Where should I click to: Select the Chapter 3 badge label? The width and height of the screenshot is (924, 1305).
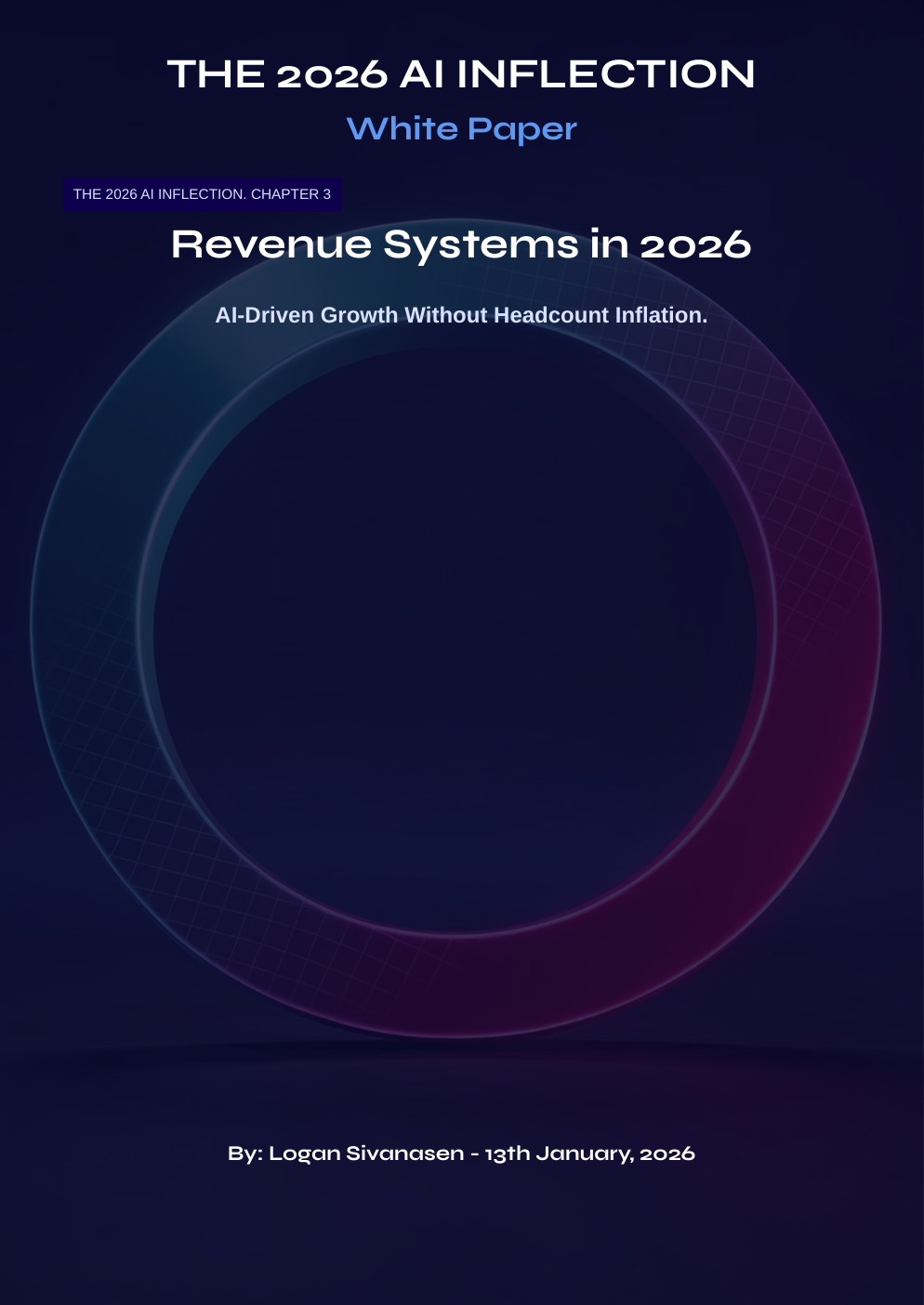[x=202, y=194]
